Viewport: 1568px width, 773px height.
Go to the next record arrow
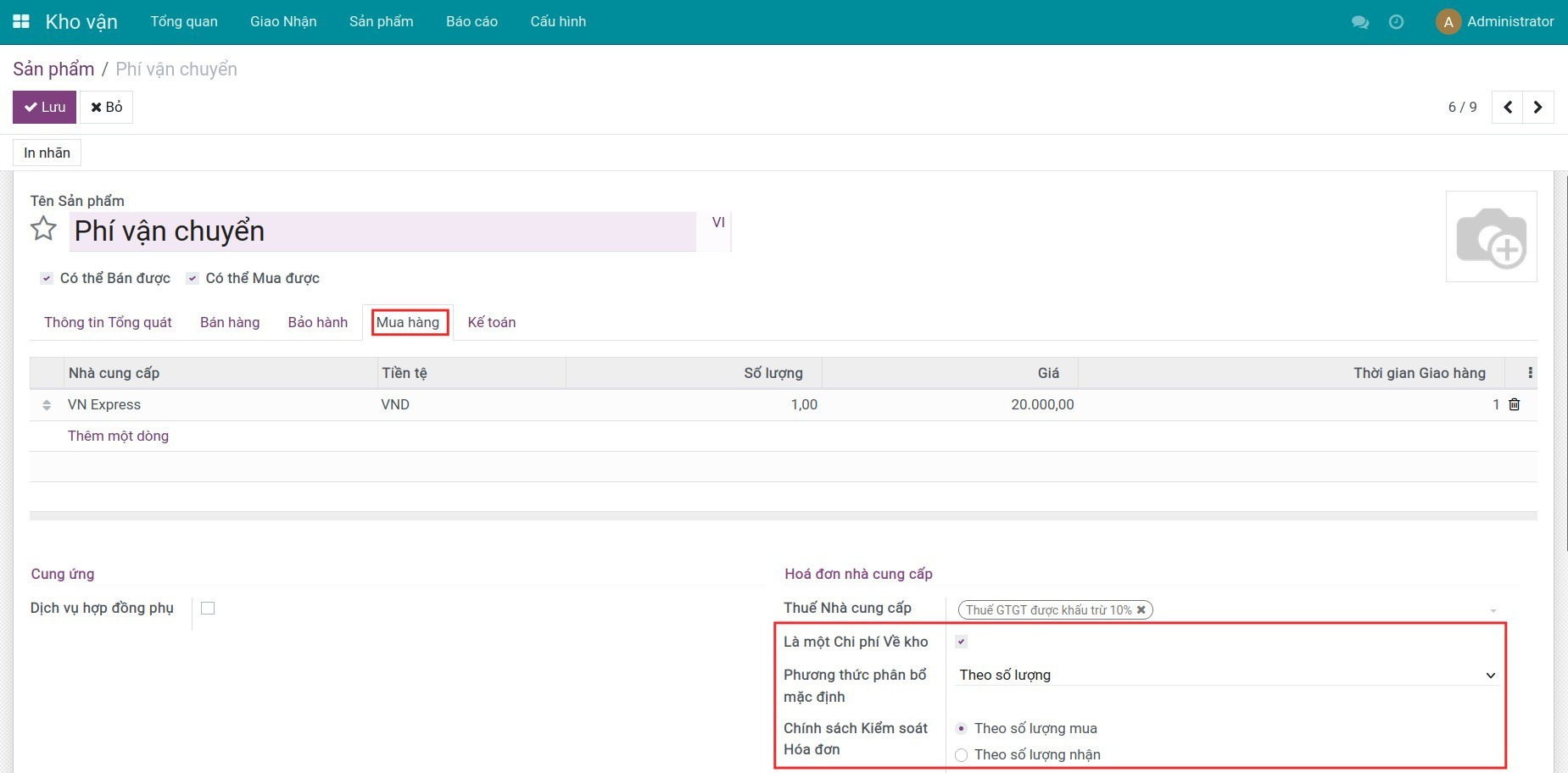pyautogui.click(x=1537, y=108)
